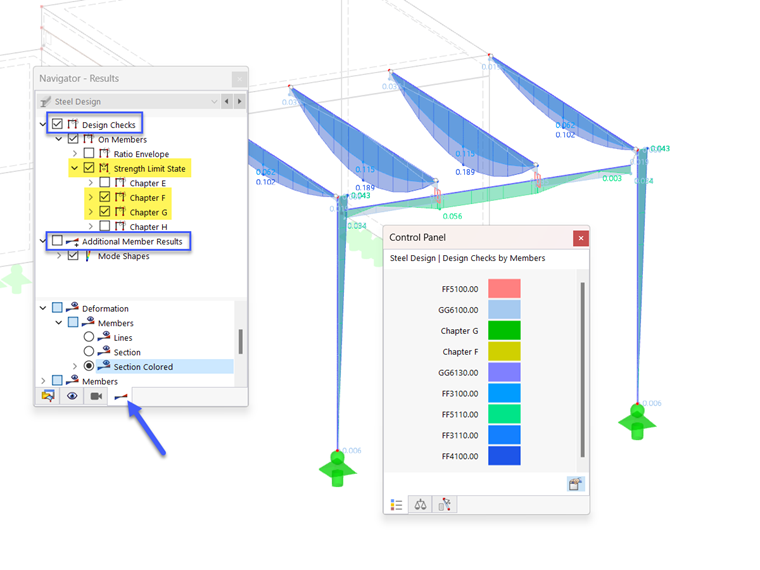Uncheck Chapter G checkbox
760x570 pixels.
coord(105,211)
